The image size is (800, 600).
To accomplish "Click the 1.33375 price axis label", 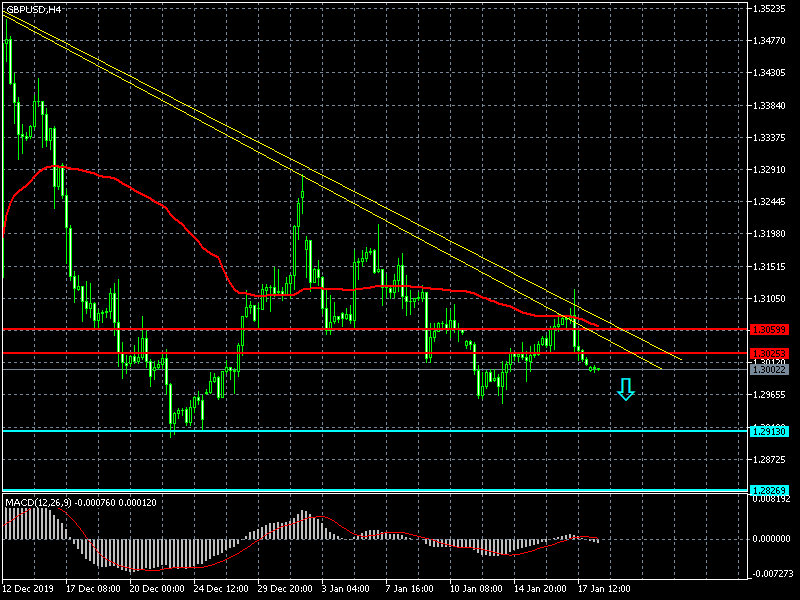I will [x=769, y=138].
